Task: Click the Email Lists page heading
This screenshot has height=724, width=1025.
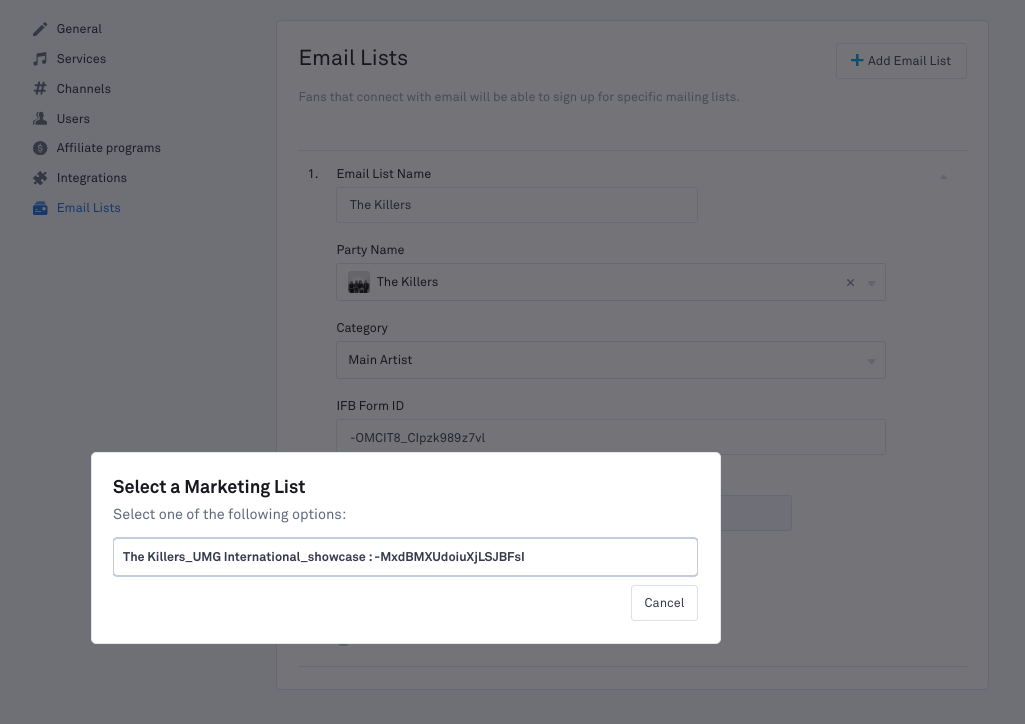Action: (x=353, y=58)
